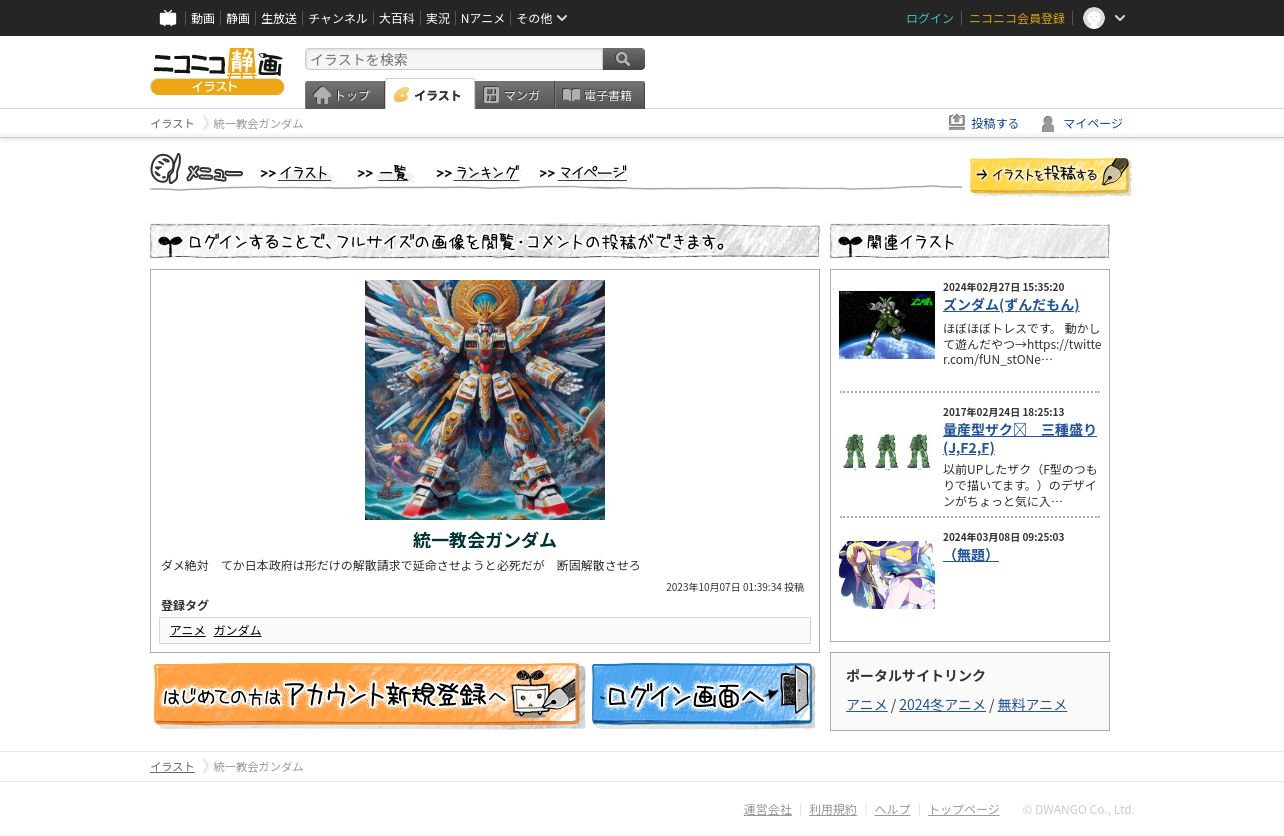Screen dimensions: 1284x836
Task: Open 量産型ザク 三種盛り title link
Action: point(1020,438)
